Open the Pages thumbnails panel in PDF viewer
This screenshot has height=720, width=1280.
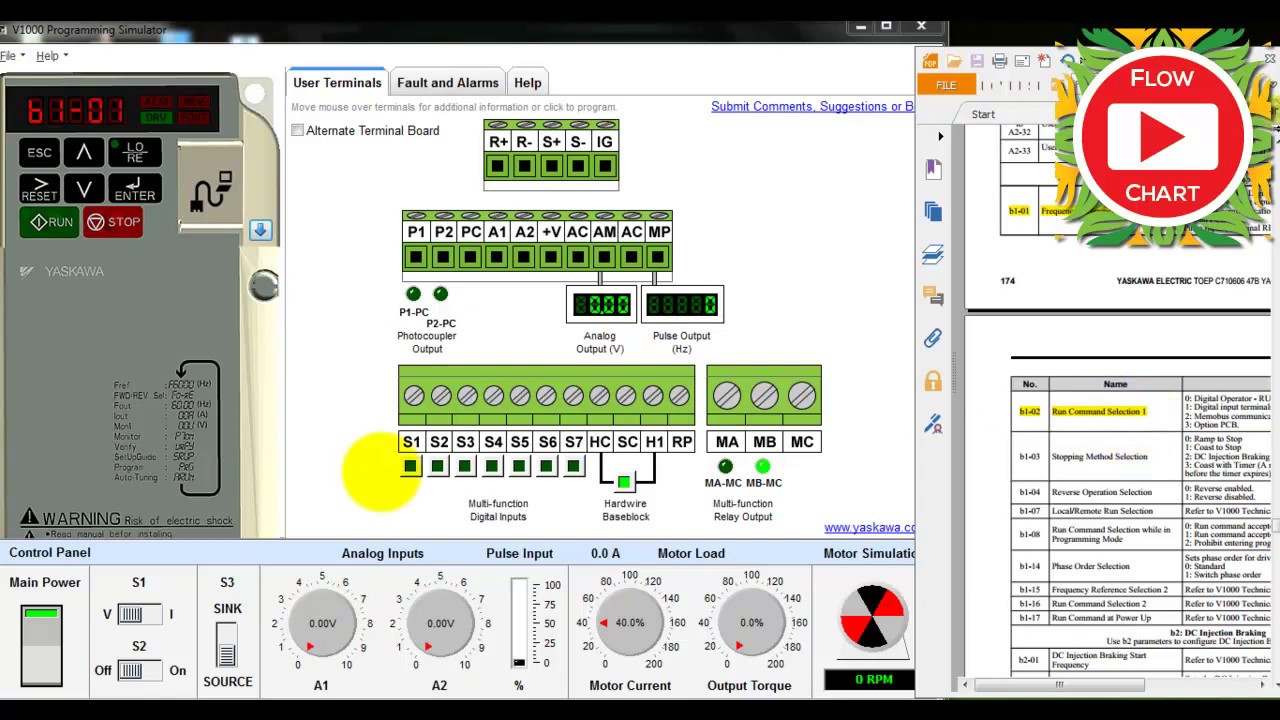(934, 211)
